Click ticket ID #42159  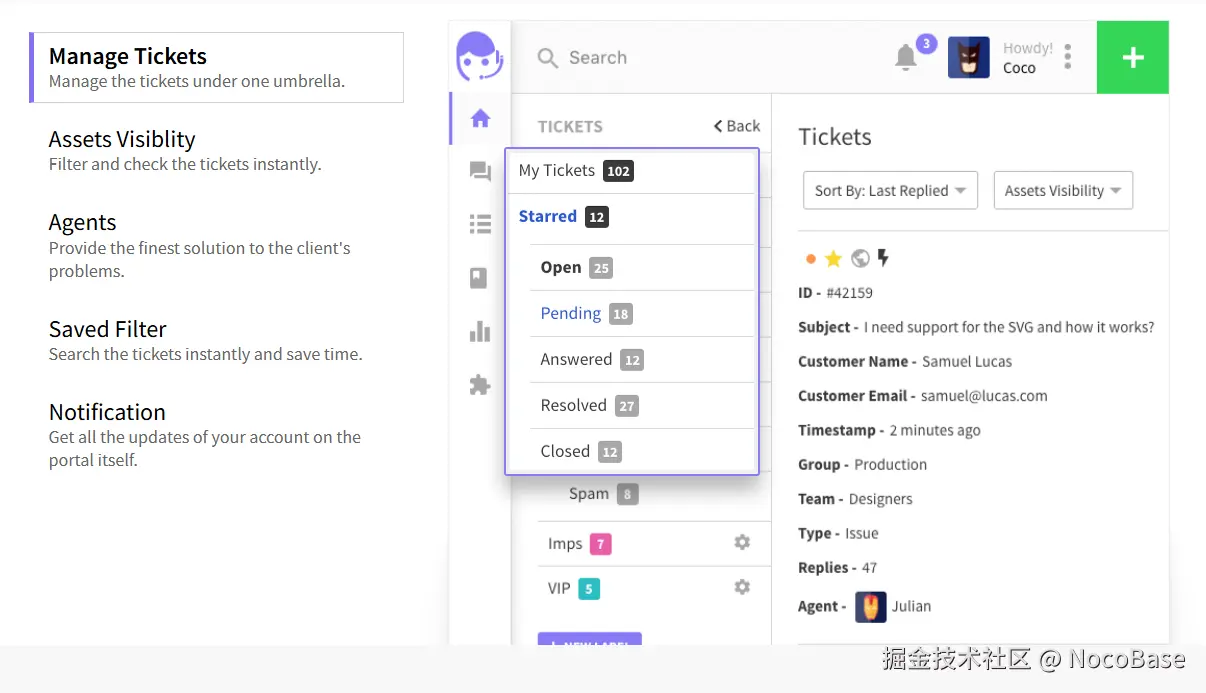click(849, 293)
